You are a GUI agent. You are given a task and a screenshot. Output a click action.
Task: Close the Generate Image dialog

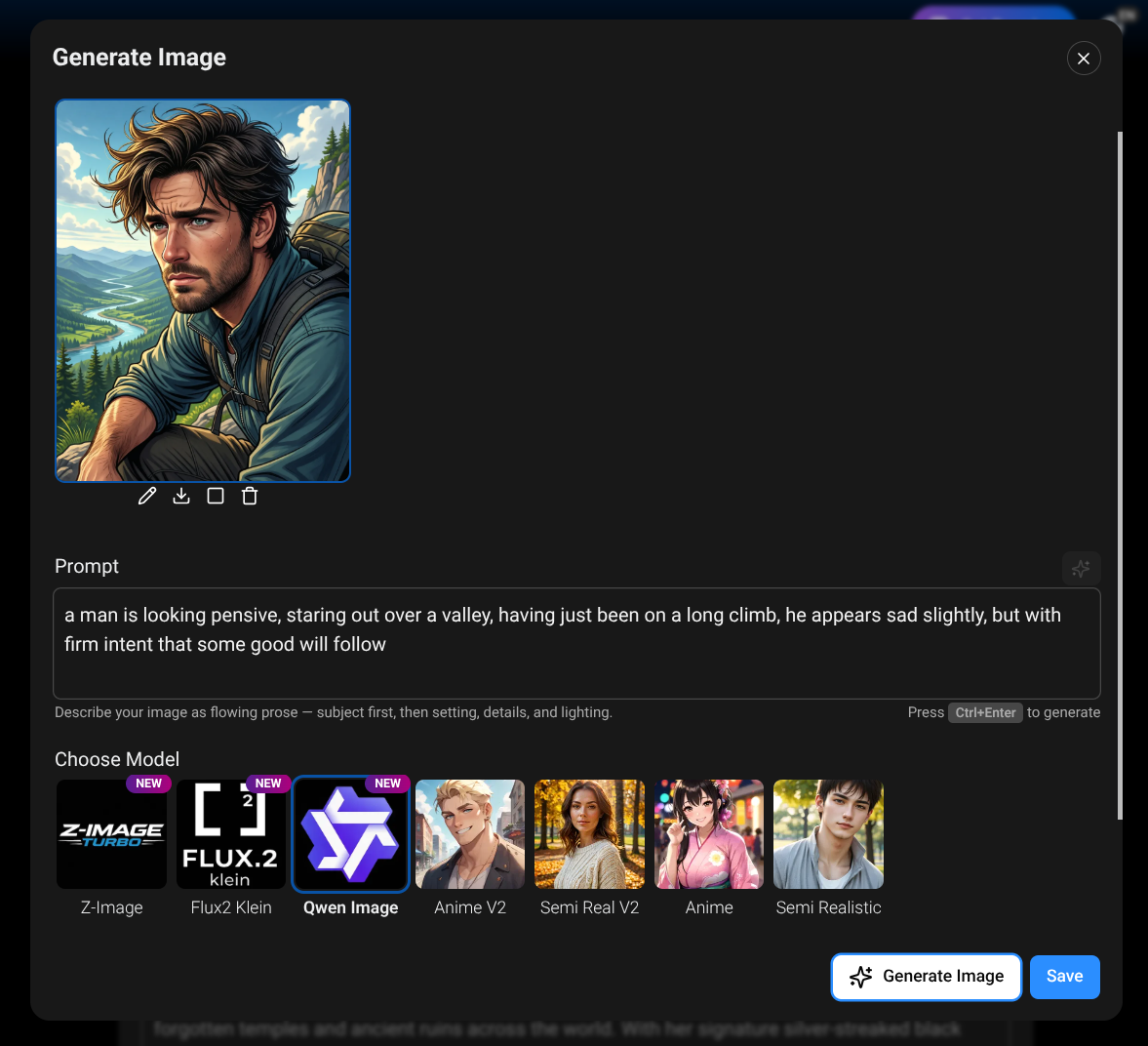coord(1084,59)
